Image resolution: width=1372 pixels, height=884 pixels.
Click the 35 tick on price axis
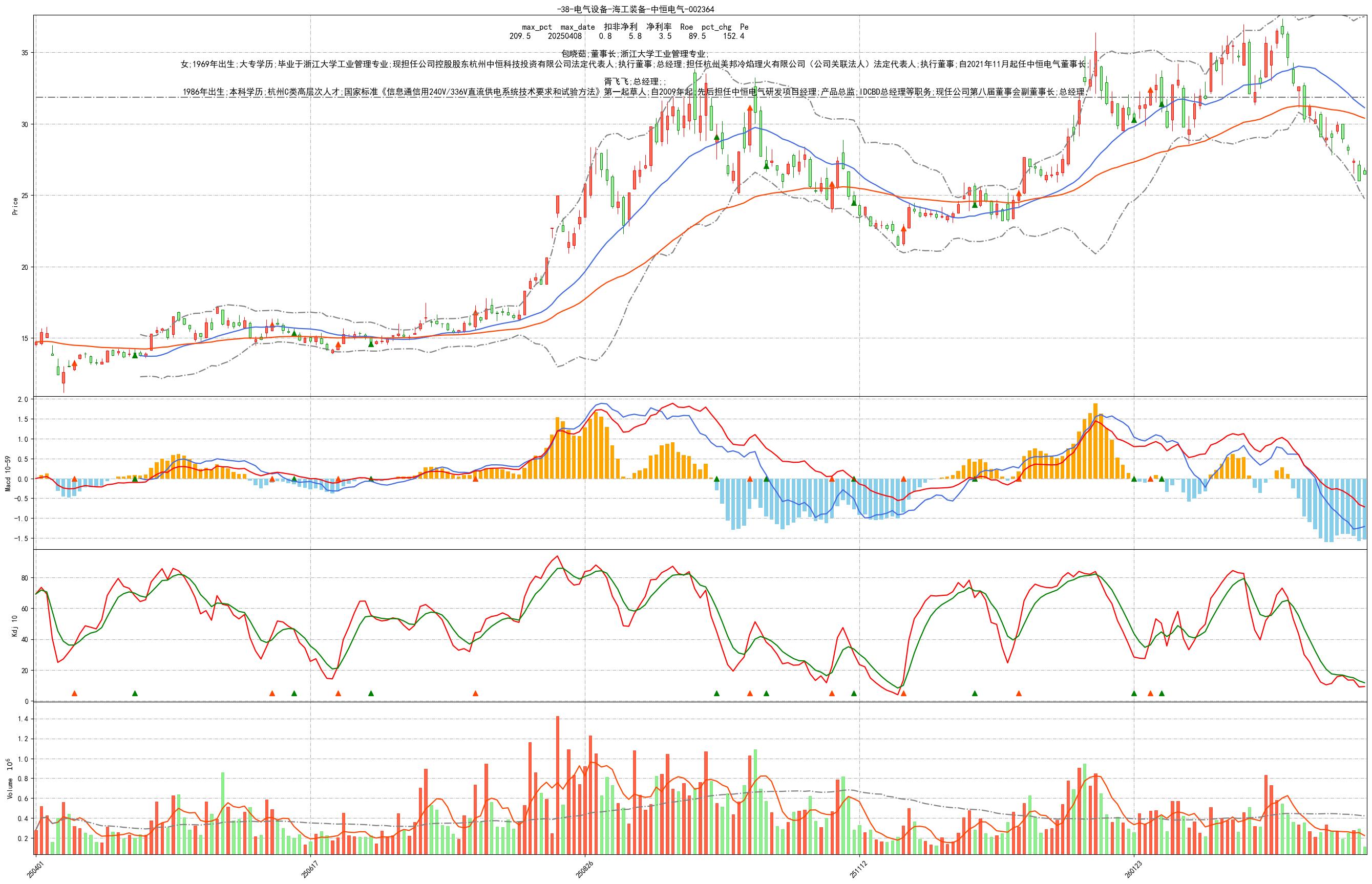pos(25,53)
